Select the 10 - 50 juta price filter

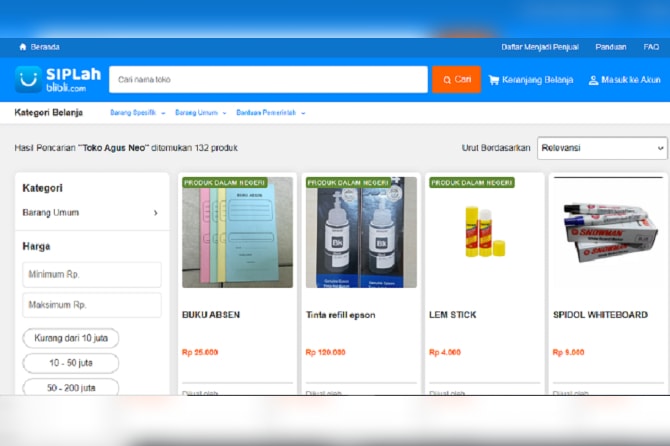71,363
